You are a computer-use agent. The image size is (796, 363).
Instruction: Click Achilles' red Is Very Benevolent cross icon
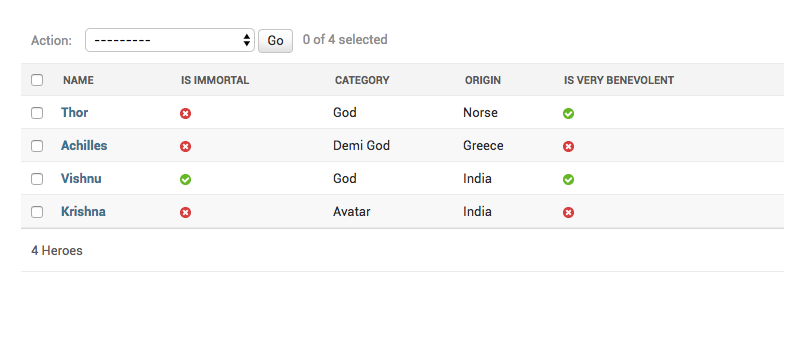click(x=569, y=146)
